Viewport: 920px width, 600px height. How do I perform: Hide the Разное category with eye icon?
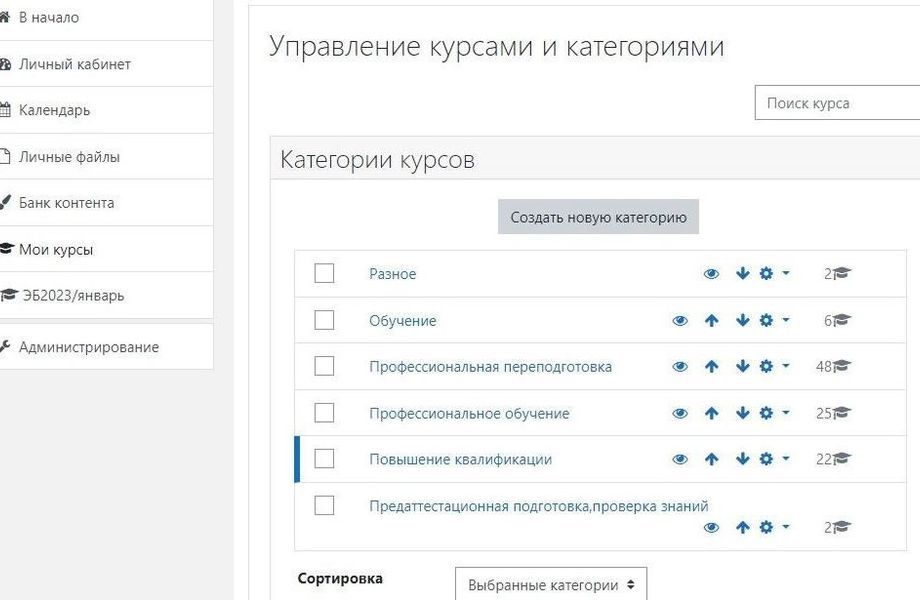[711, 274]
